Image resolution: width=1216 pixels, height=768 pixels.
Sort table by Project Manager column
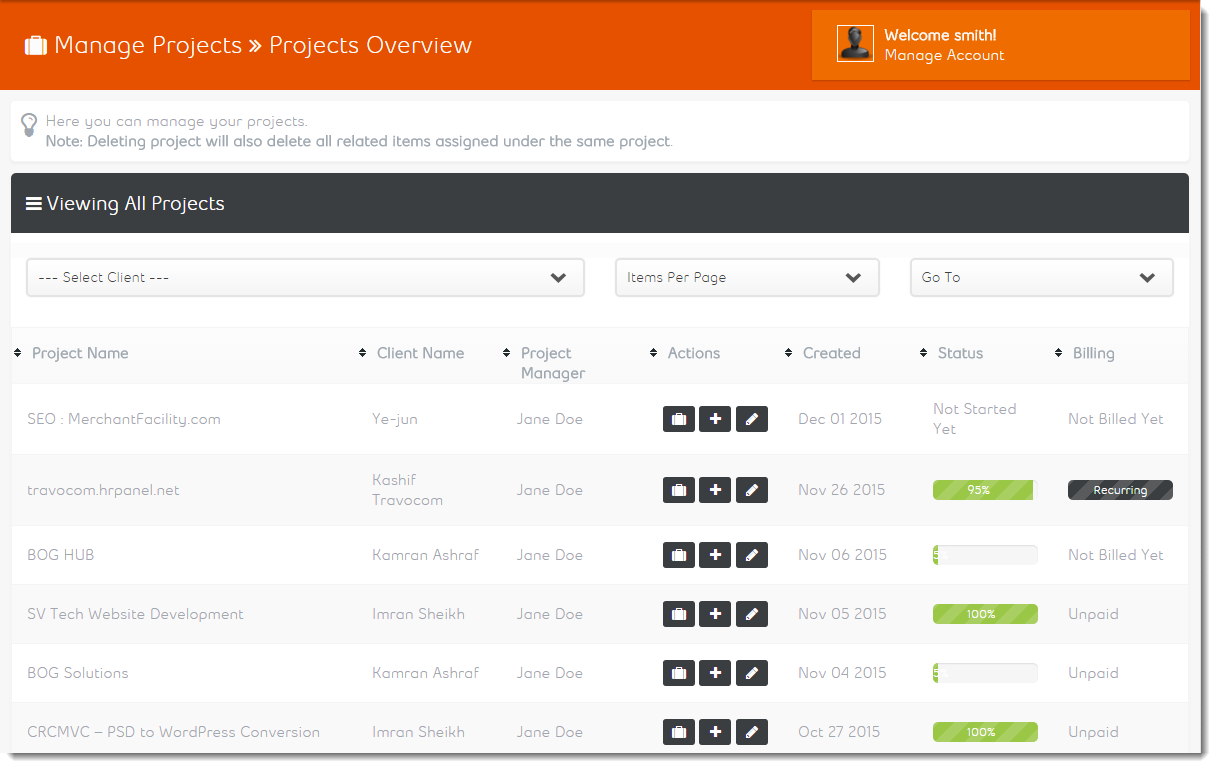point(553,363)
